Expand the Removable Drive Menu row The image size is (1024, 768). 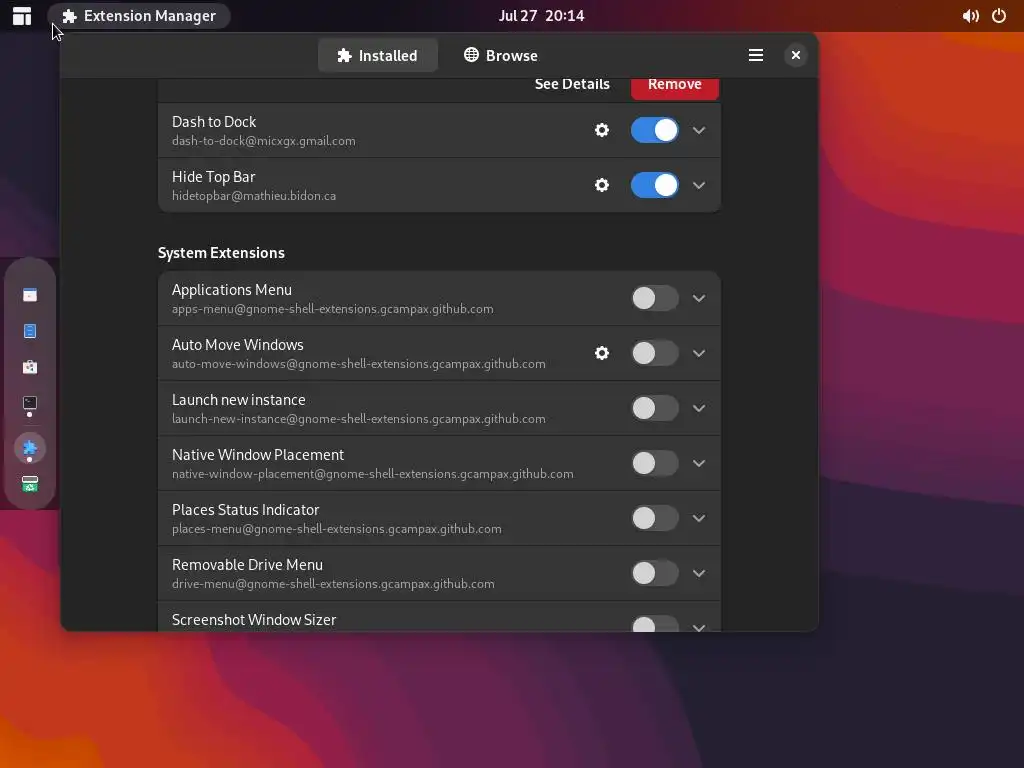point(699,573)
